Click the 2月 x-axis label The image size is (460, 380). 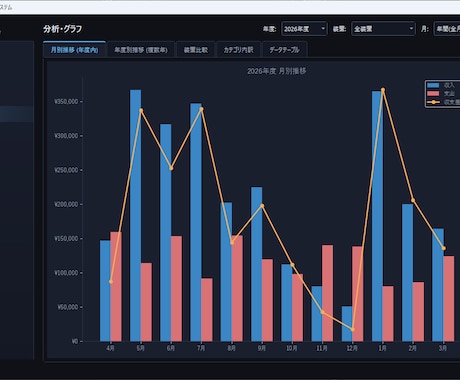(413, 348)
